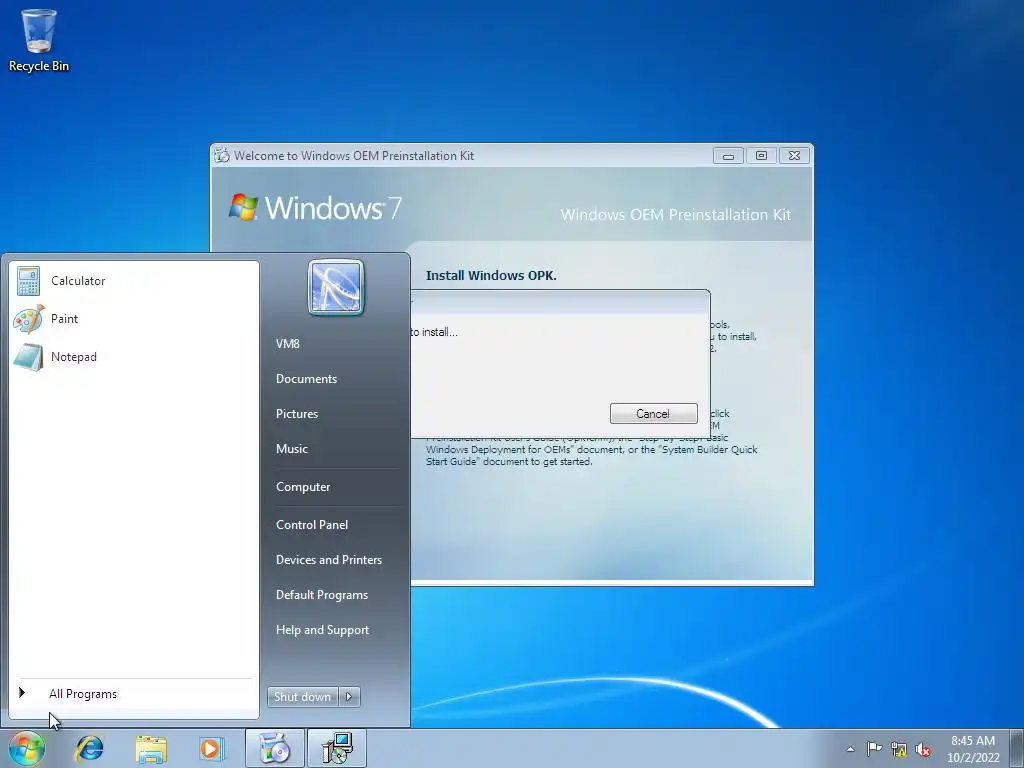
Task: Switch to the installer taskbar item
Action: (x=337, y=748)
